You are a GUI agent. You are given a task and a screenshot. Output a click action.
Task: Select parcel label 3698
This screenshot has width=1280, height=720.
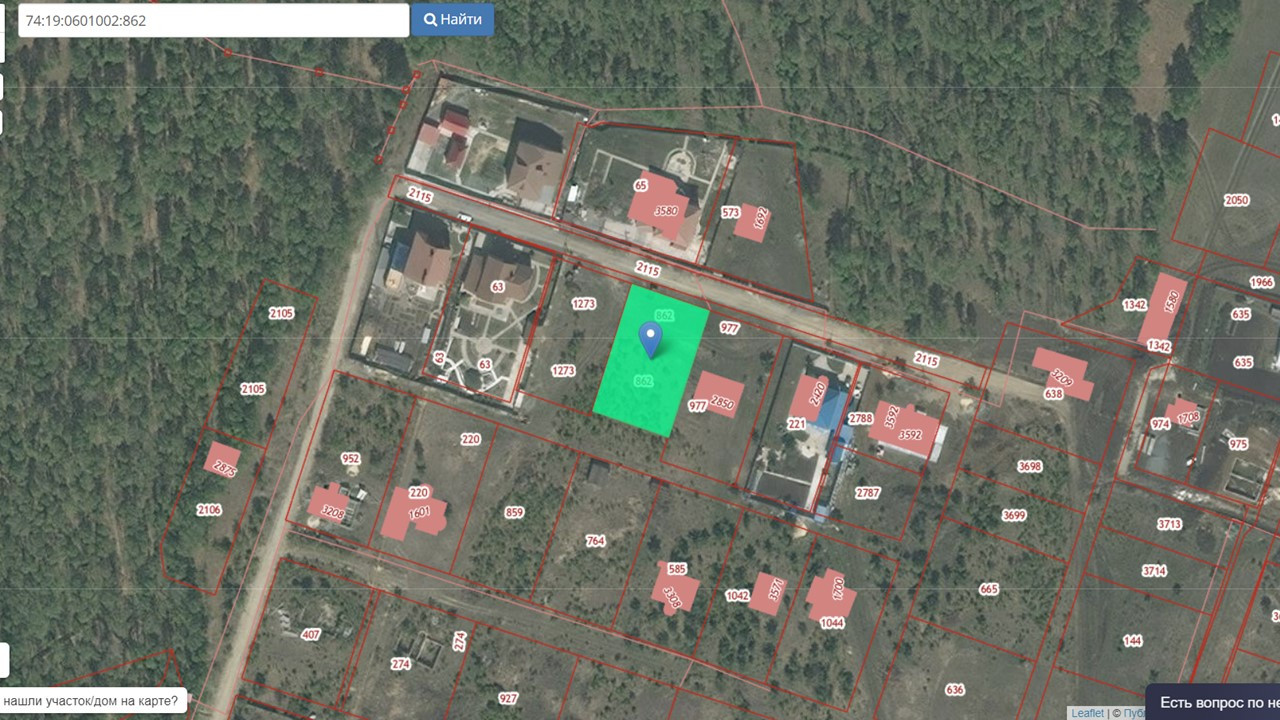tap(1029, 466)
